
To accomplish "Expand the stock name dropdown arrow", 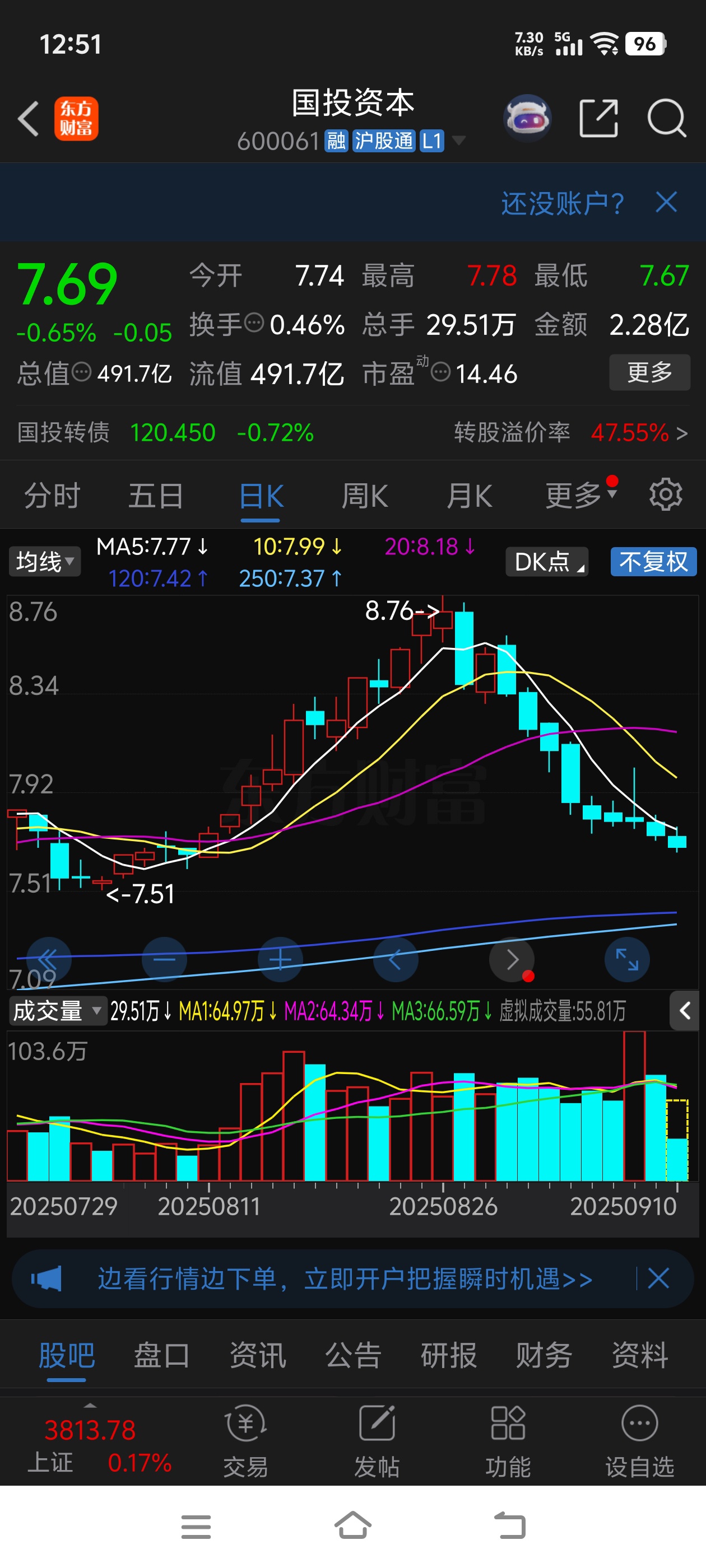I will tap(458, 141).
